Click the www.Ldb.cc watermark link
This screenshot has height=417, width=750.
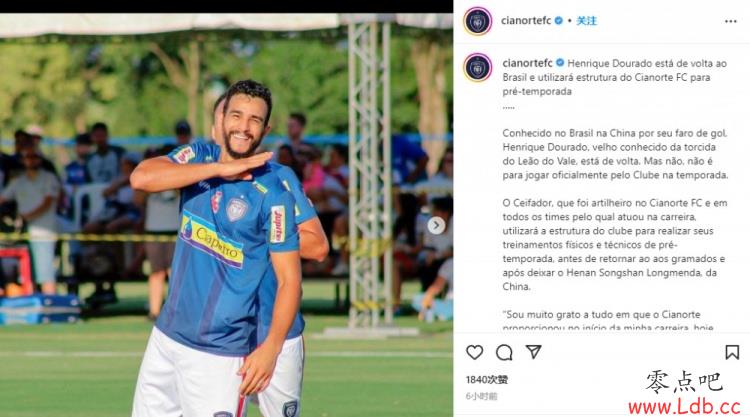684,406
